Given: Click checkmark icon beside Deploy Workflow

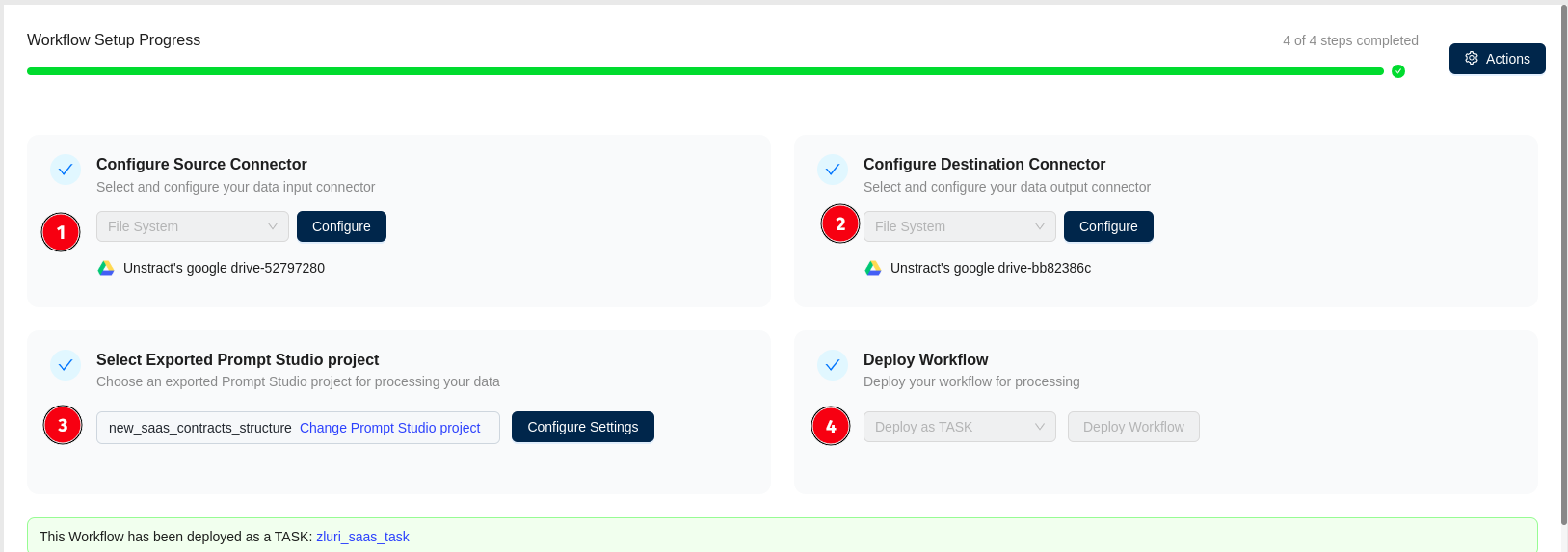Looking at the screenshot, I should point(833,365).
